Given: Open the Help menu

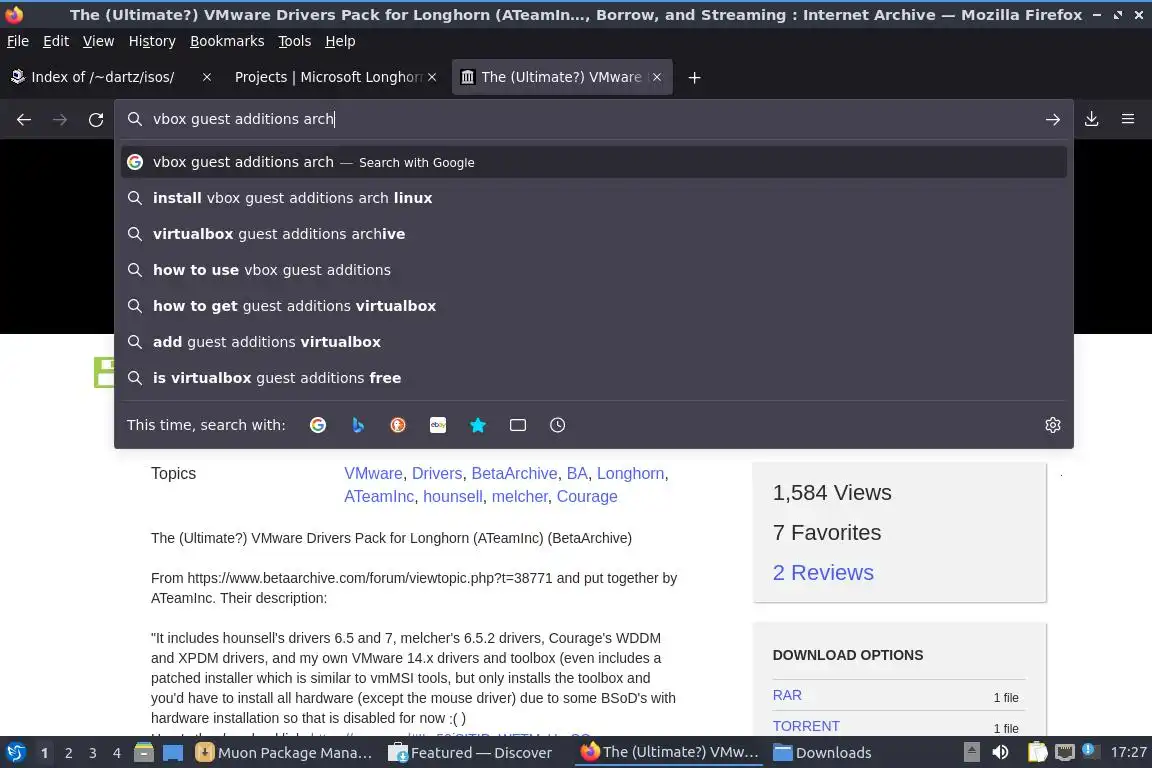Looking at the screenshot, I should click(340, 41).
